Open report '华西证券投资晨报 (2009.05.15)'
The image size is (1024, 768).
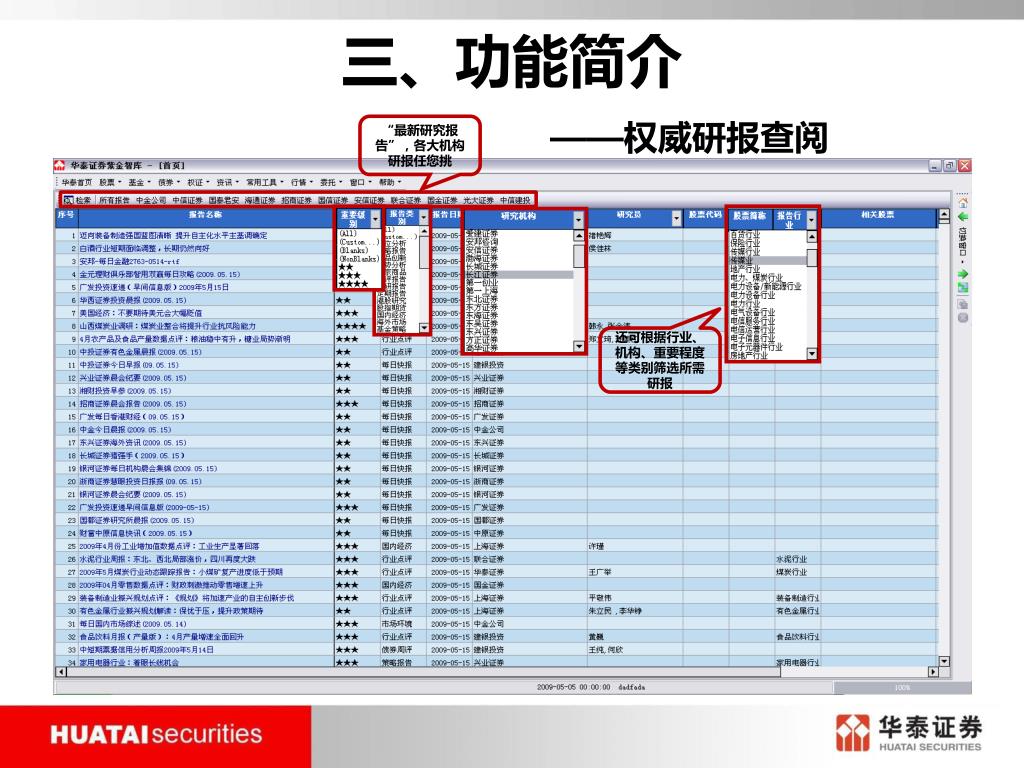(x=133, y=300)
